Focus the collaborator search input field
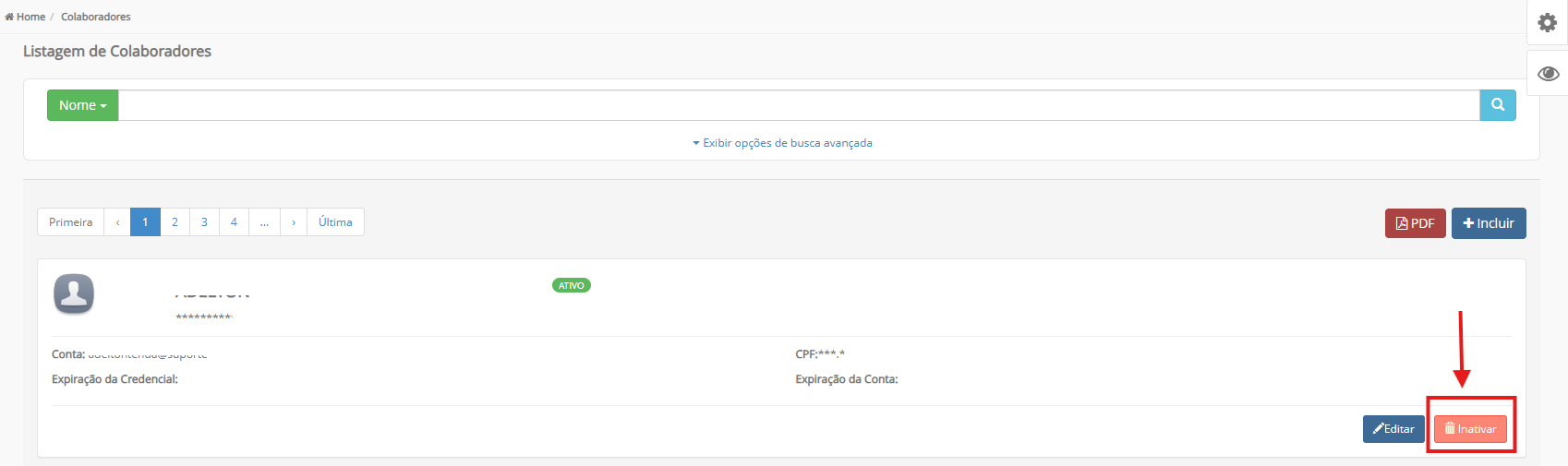This screenshot has width=1568, height=466. coord(799,105)
